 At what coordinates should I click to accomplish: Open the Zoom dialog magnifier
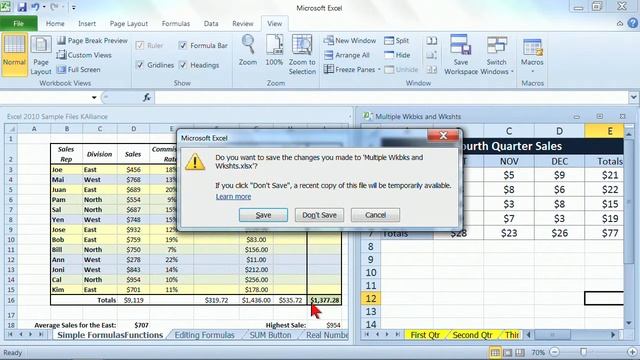tap(248, 51)
